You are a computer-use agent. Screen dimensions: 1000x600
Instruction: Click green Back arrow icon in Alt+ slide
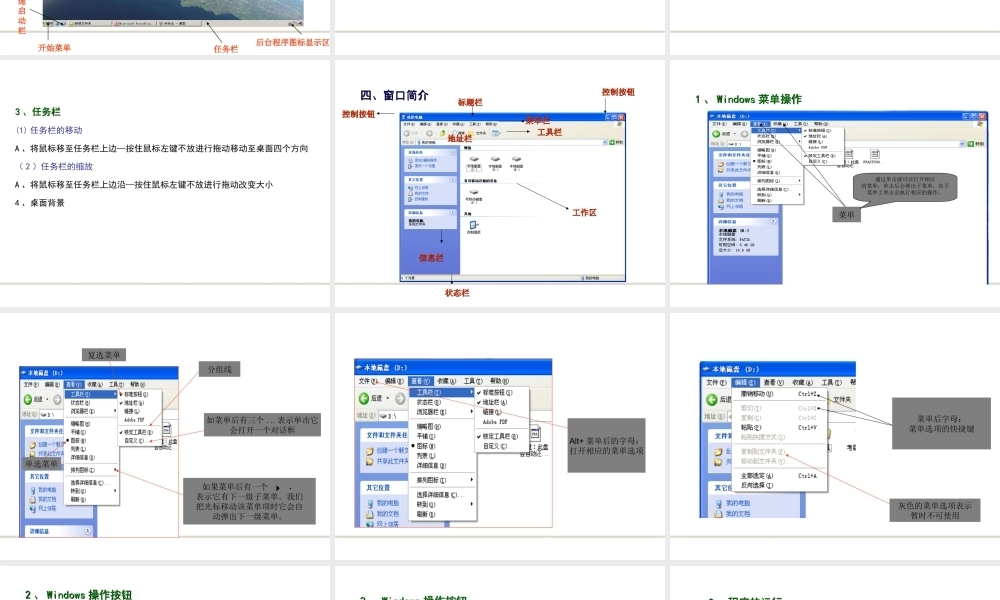[x=364, y=398]
